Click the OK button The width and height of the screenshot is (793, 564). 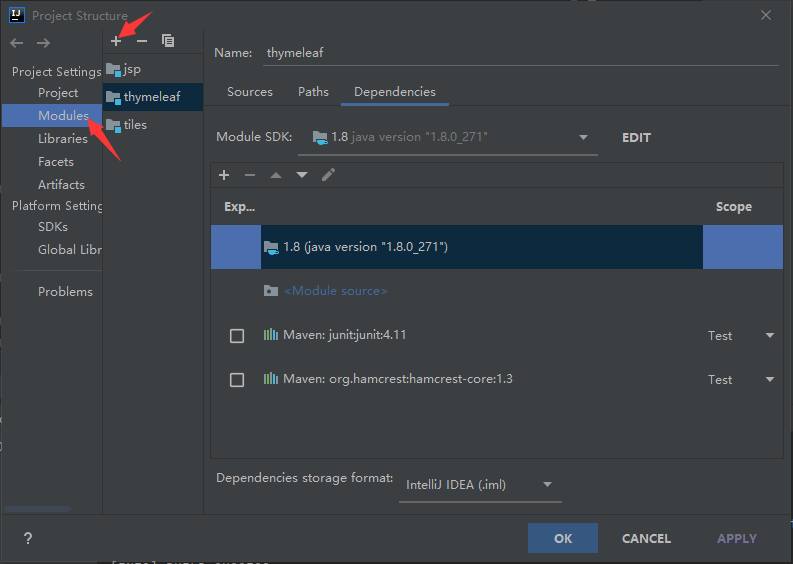point(563,538)
